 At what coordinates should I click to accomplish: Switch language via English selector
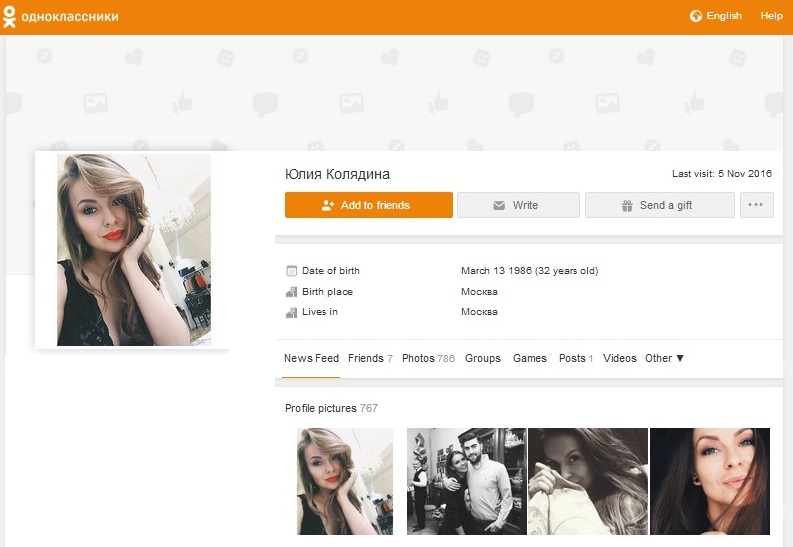[724, 16]
